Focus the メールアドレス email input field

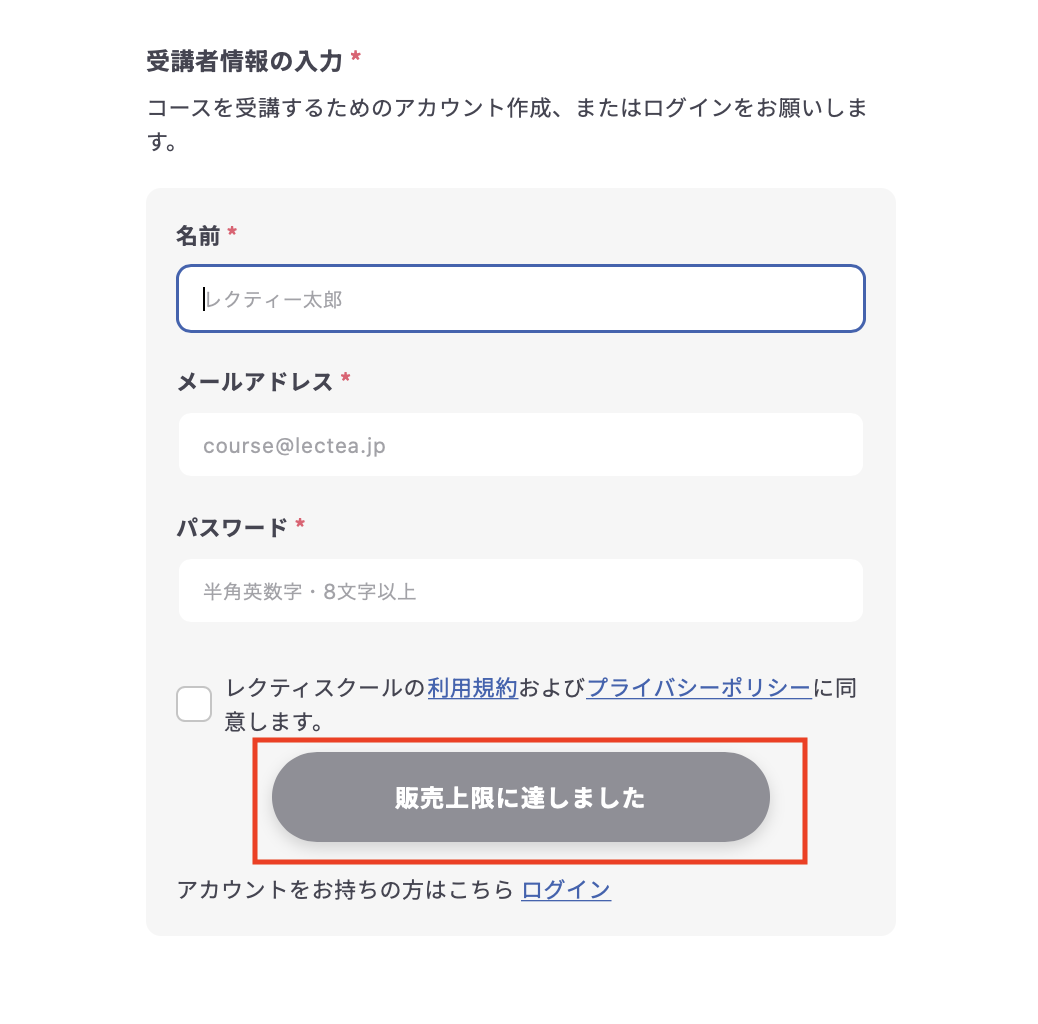click(520, 445)
